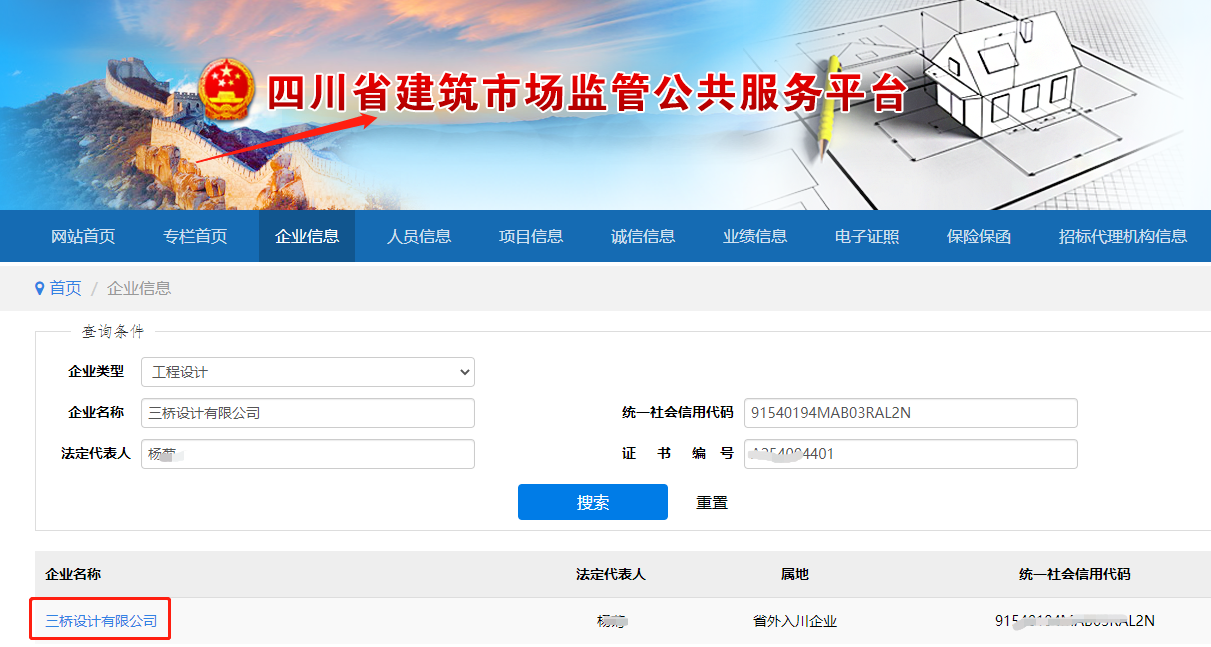Viewport: 1211px width, 647px height.
Task: Open the 专栏首页 navigation item
Action: pyautogui.click(x=195, y=237)
